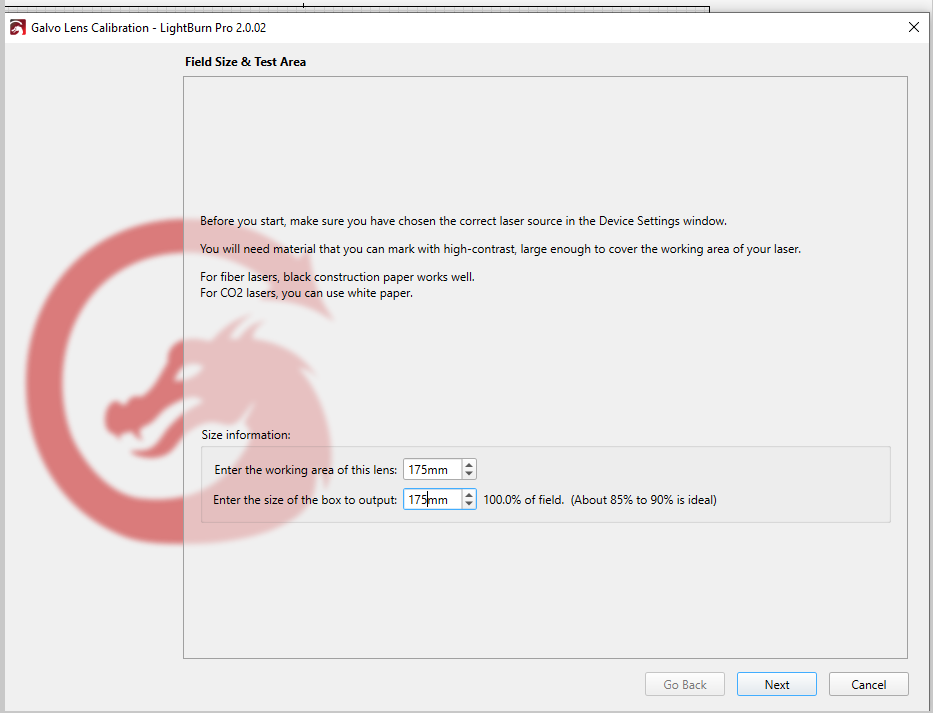
Task: Click the LightBurn app icon in title bar
Action: point(17,28)
